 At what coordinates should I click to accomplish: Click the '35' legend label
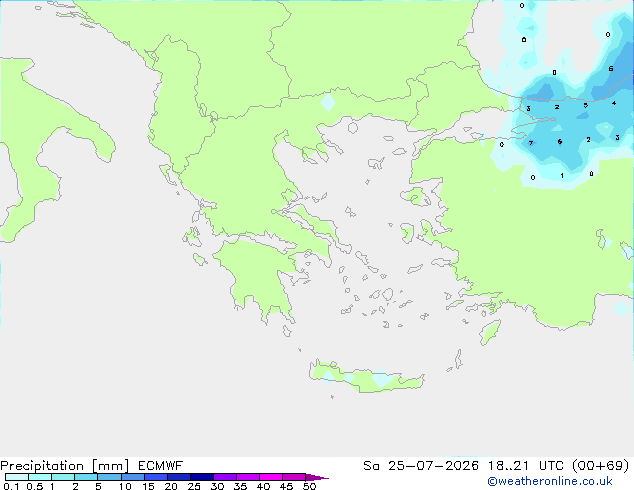(x=241, y=486)
